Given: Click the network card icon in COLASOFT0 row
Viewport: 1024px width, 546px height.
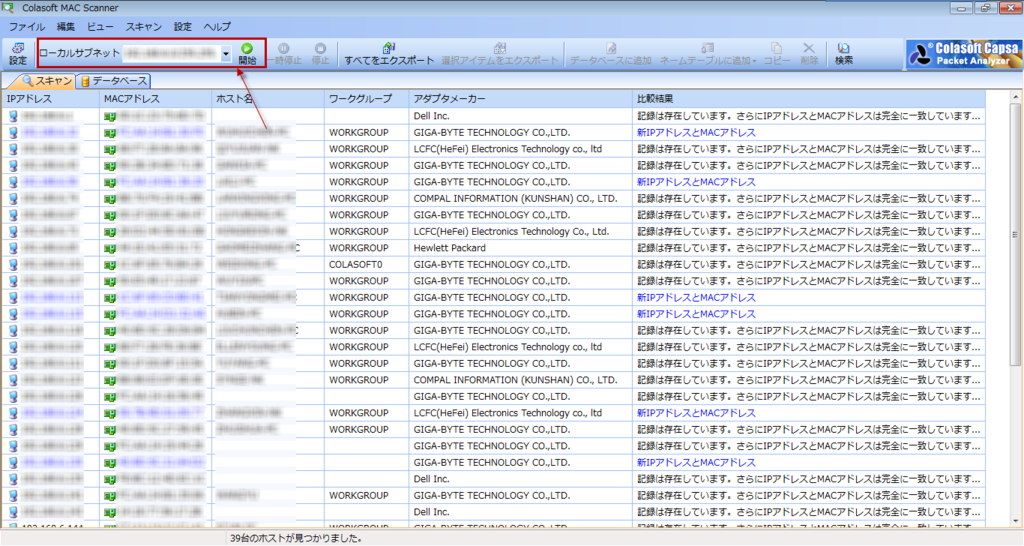Looking at the screenshot, I should 110,265.
